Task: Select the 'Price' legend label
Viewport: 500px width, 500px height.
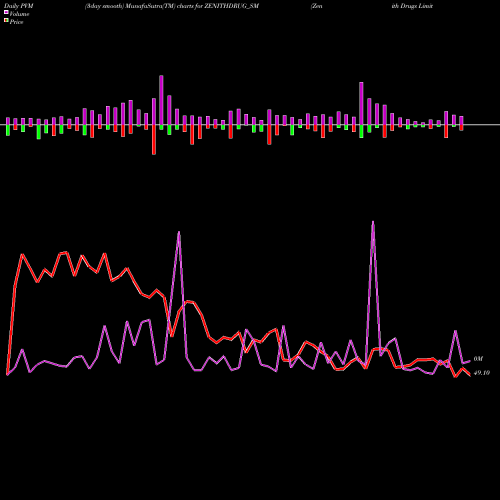Action: point(17,22)
